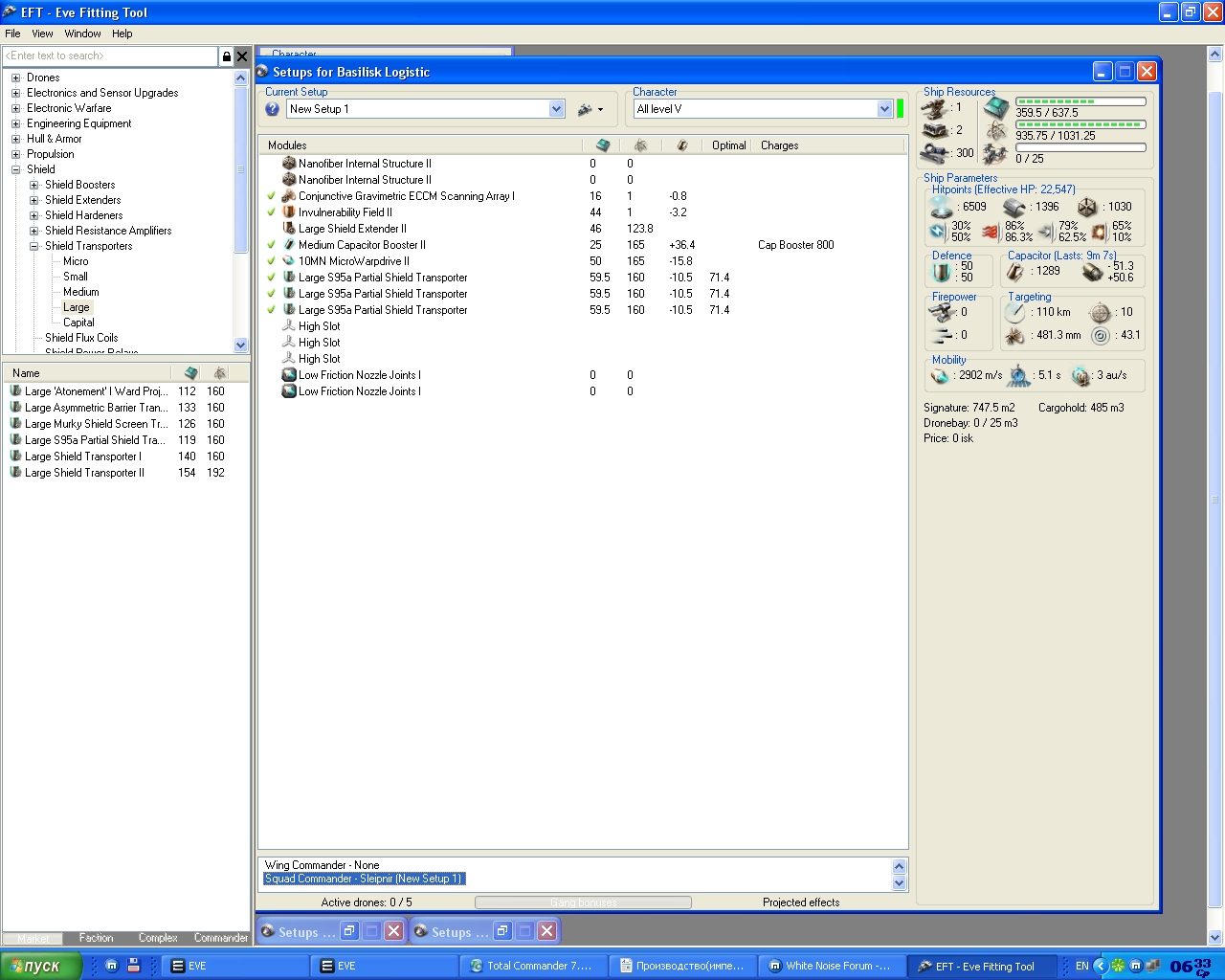This screenshot has height=980, width=1225.
Task: Click the Medium Capacitor Booster II module icon
Action: coord(289,245)
